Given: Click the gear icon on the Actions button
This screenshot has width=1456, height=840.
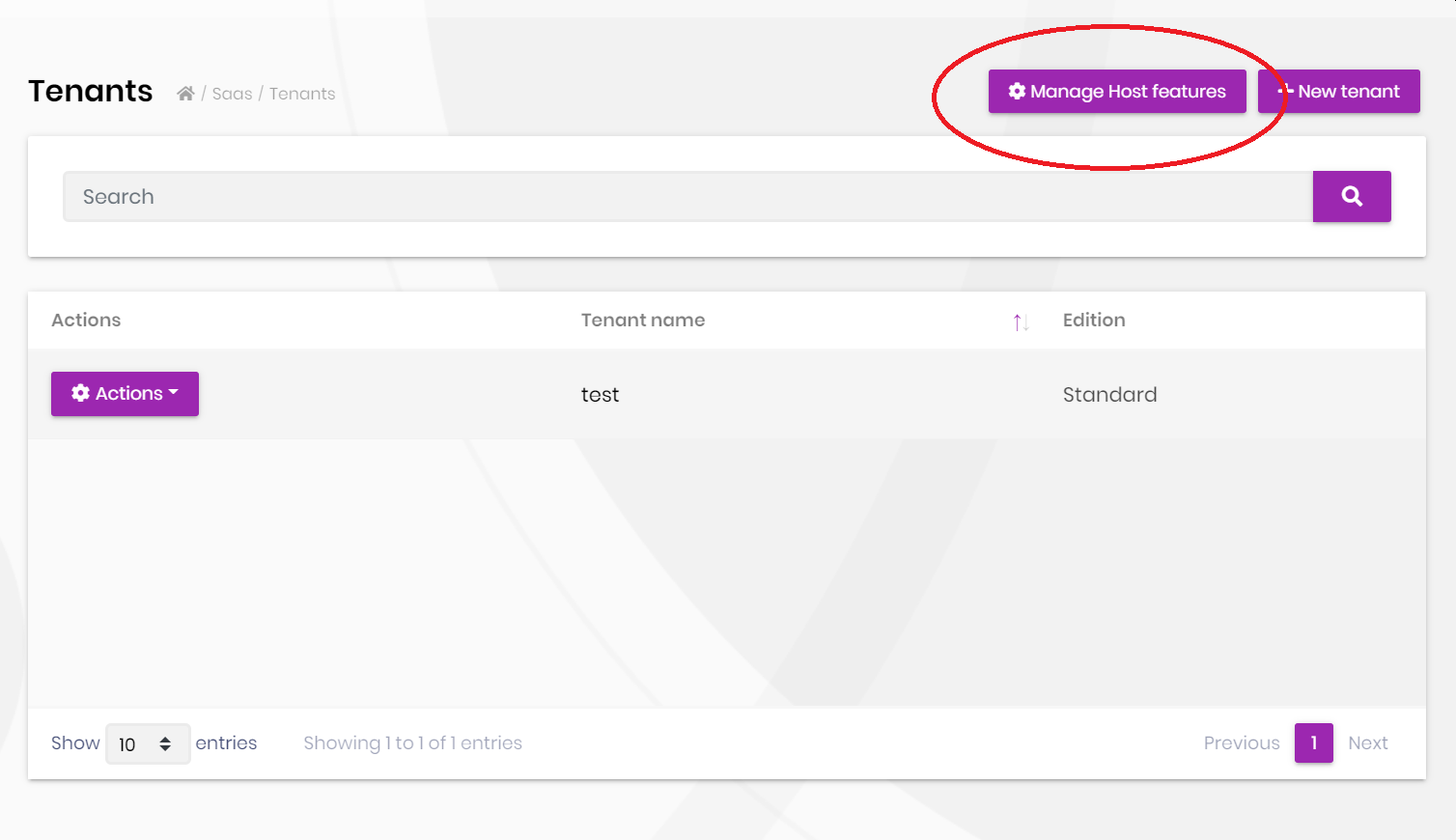Looking at the screenshot, I should (x=81, y=393).
